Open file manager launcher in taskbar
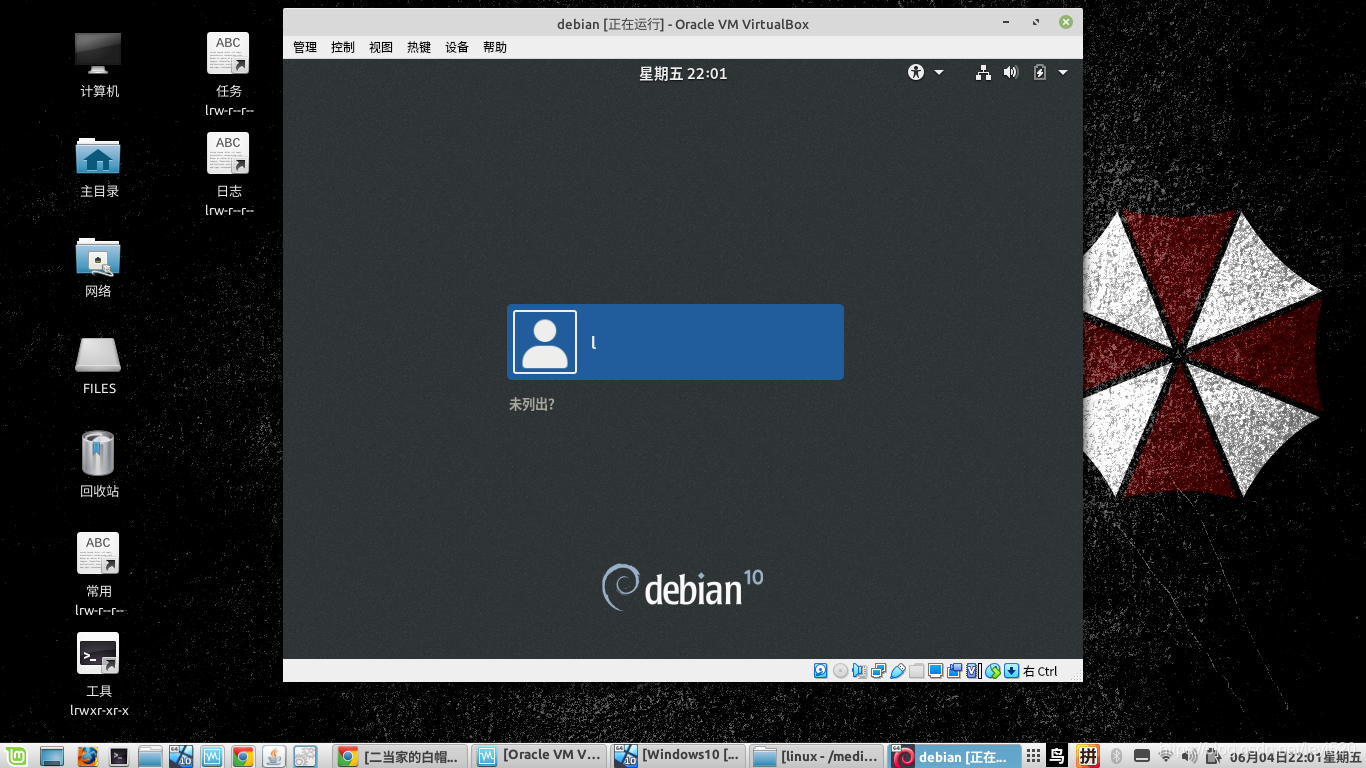1366x768 pixels. coord(150,757)
